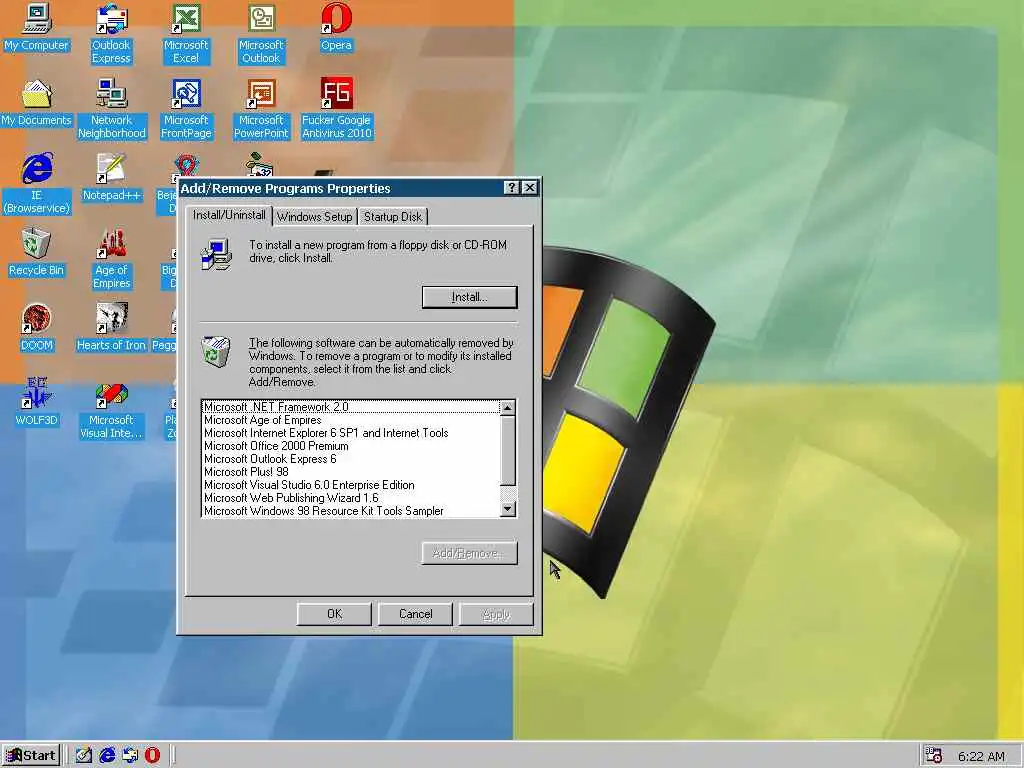Click the Install... button
1024x768 pixels.
point(470,297)
